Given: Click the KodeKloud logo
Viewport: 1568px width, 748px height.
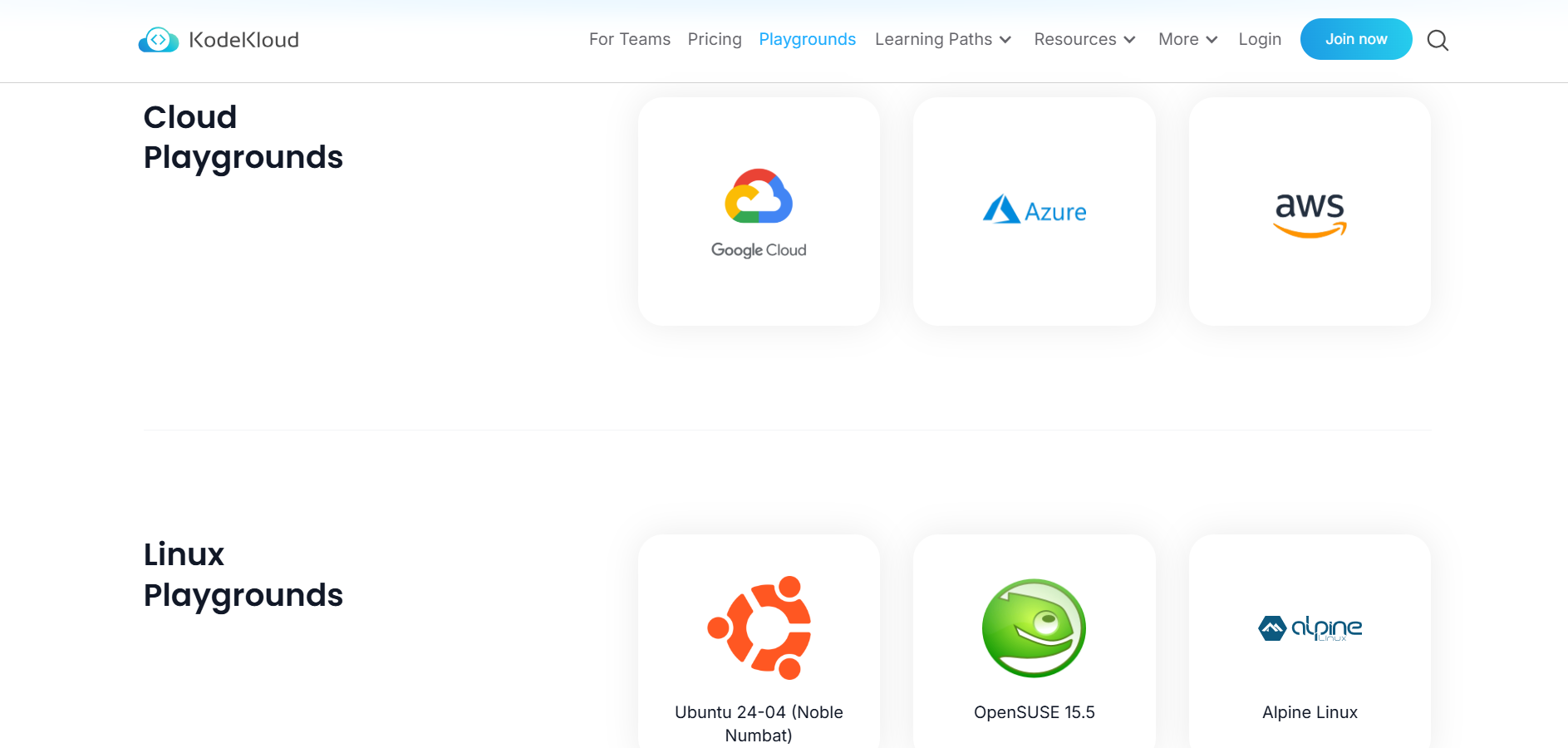Looking at the screenshot, I should coord(218,39).
